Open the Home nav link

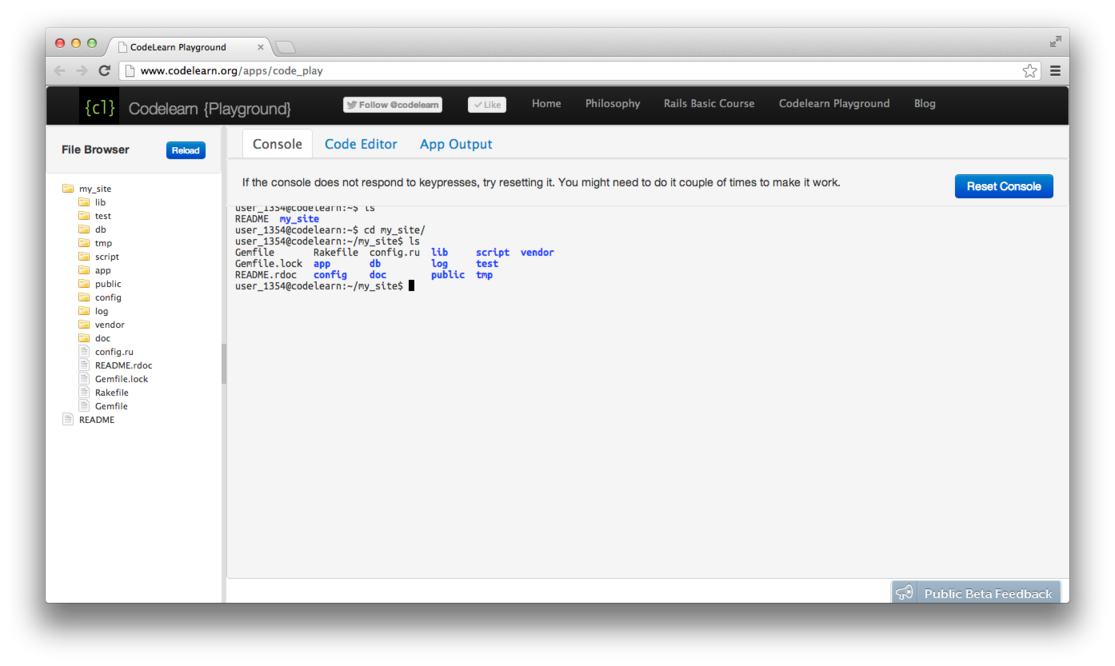click(546, 104)
